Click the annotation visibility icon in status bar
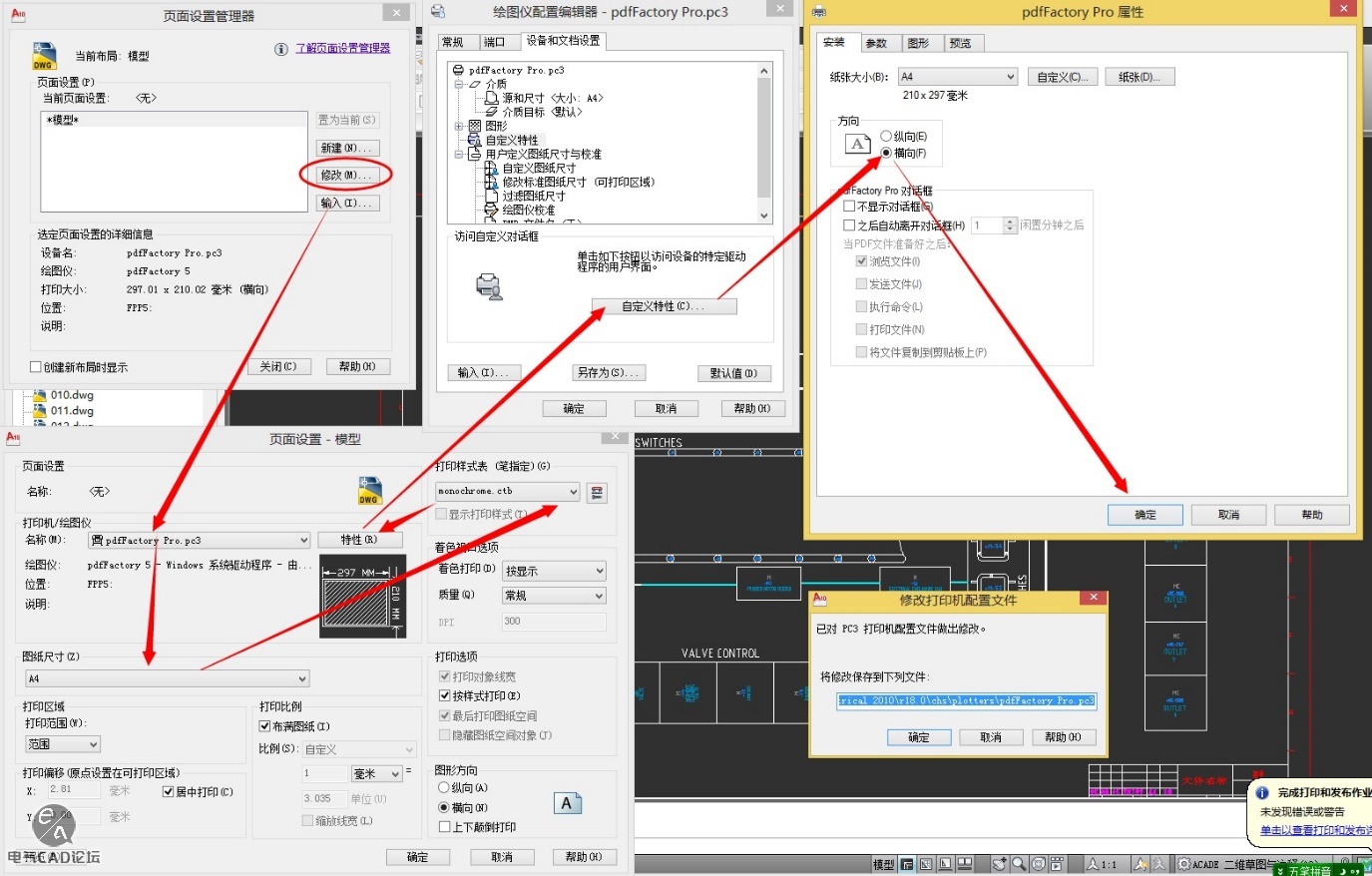This screenshot has height=876, width=1372. 1141,864
